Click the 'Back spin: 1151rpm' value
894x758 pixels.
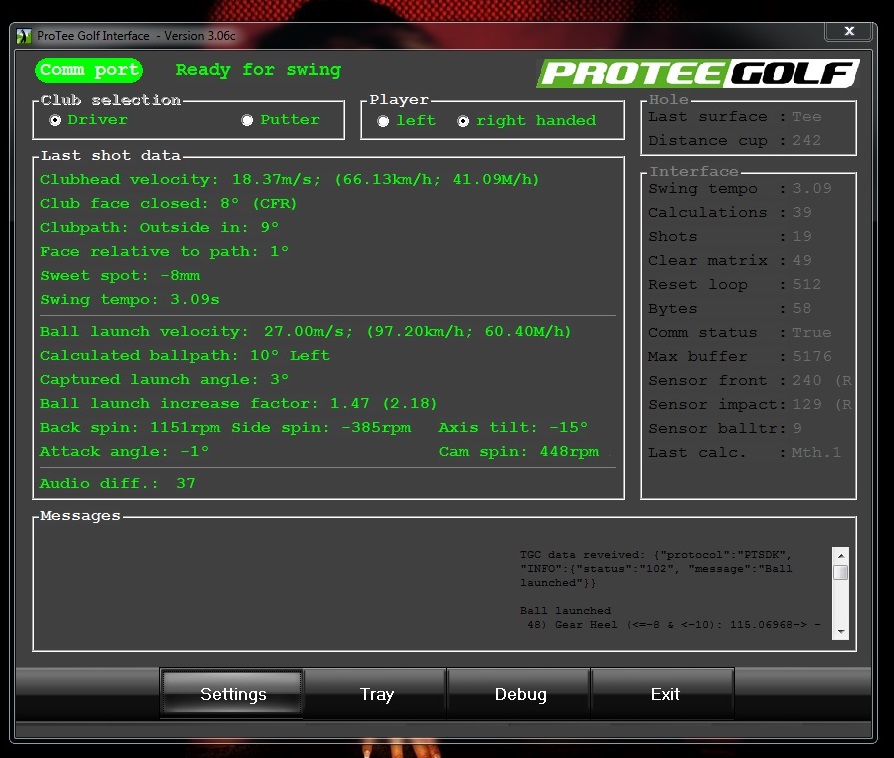click(129, 427)
